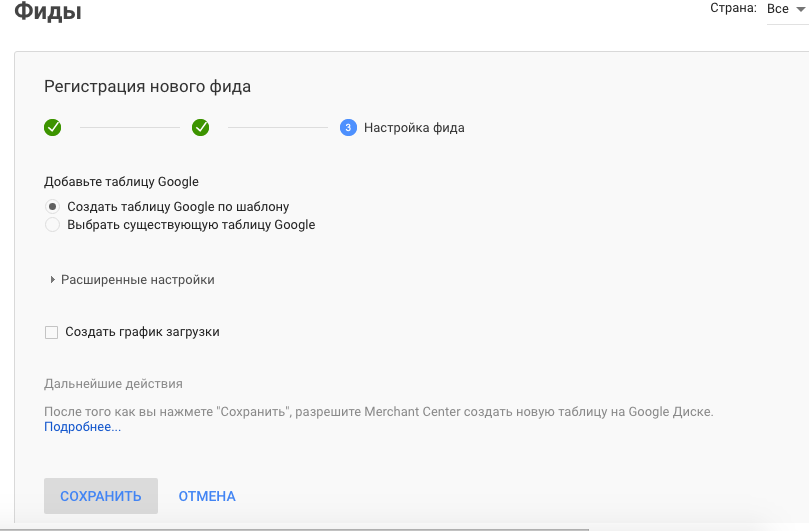This screenshot has width=809, height=531.
Task: Click the Merchant Center instruction paragraph
Action: coord(379,412)
